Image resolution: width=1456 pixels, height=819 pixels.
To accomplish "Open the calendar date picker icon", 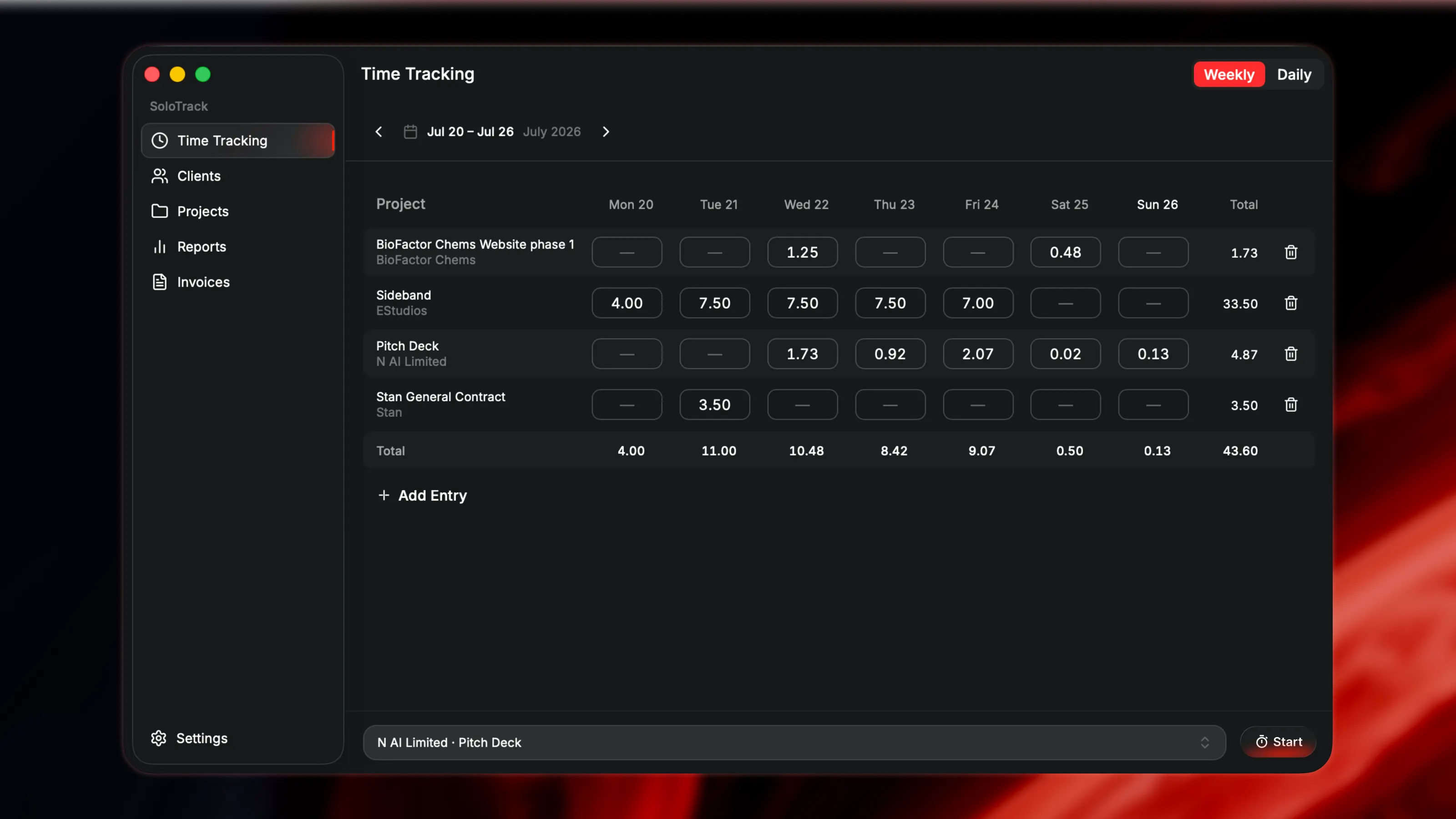I will tap(410, 131).
